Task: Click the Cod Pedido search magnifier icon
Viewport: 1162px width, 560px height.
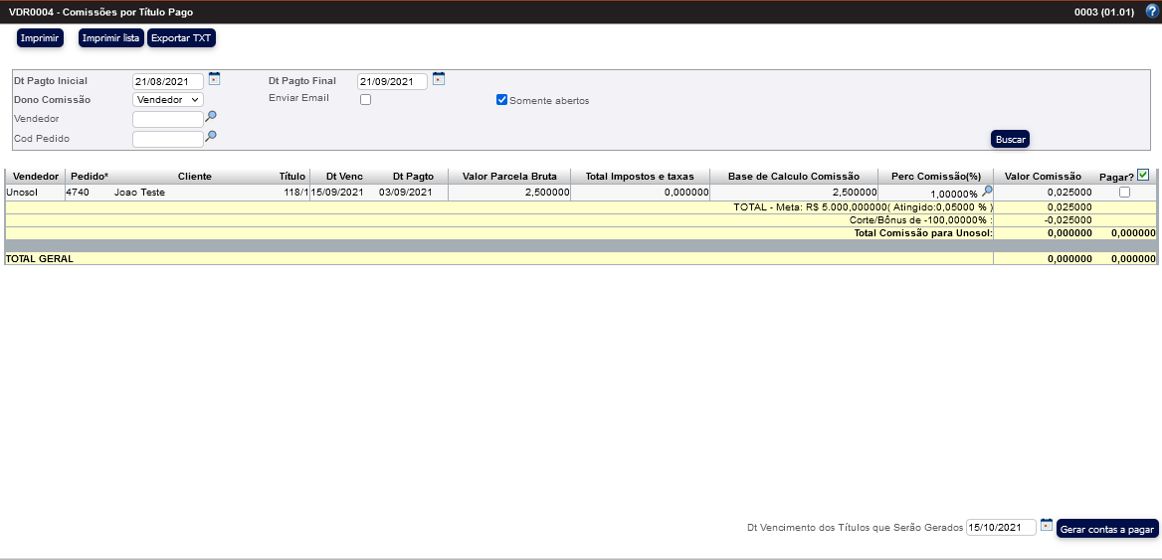Action: (x=211, y=136)
